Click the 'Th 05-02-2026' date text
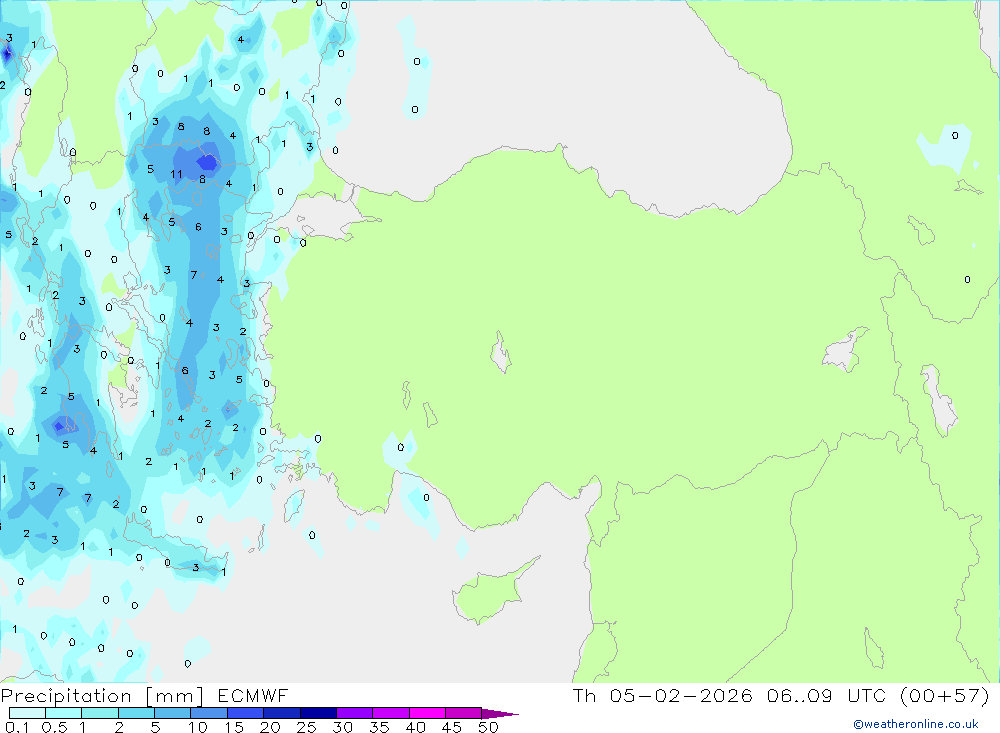The height and width of the screenshot is (733, 1000). pyautogui.click(x=663, y=696)
